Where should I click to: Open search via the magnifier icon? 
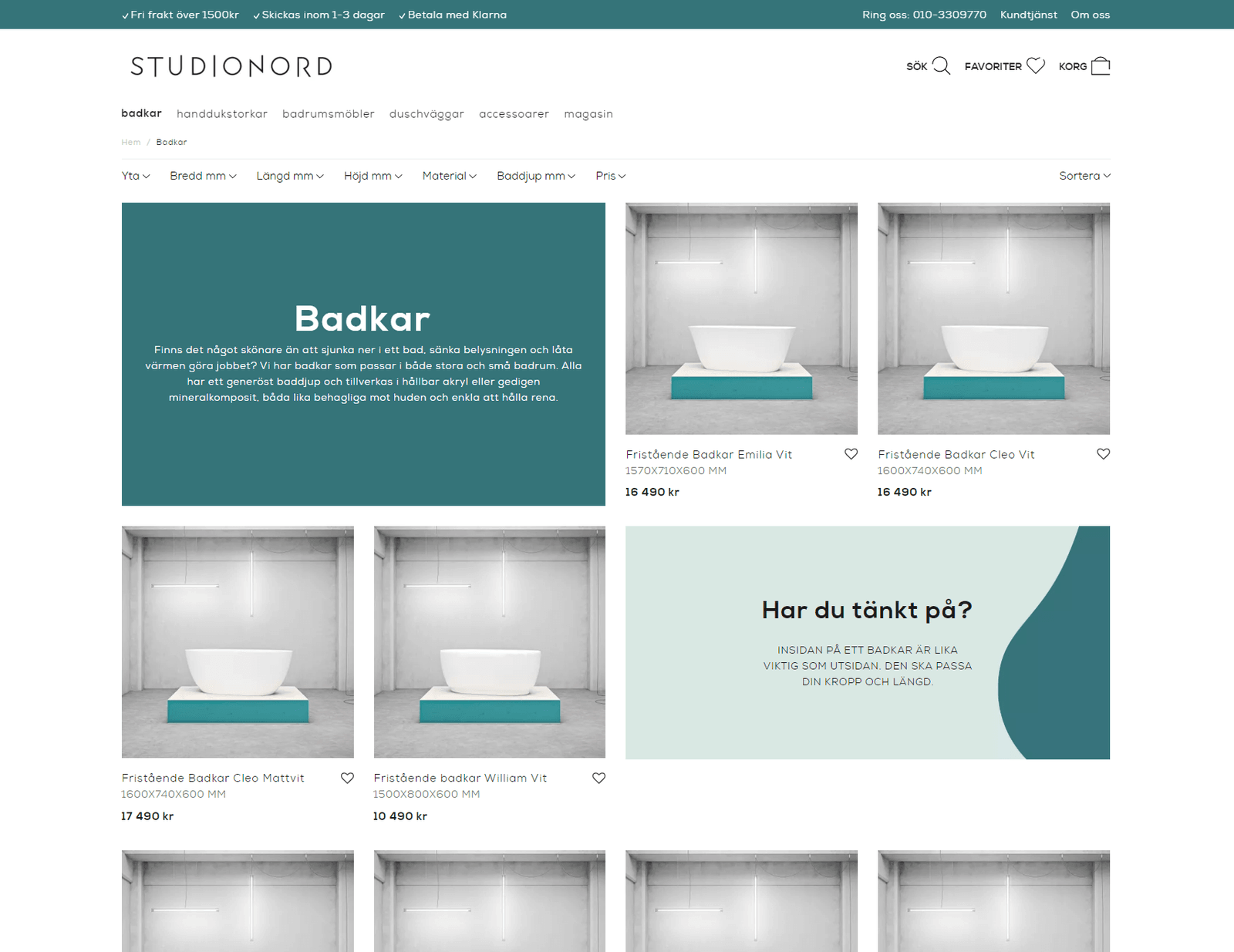pyautogui.click(x=941, y=66)
